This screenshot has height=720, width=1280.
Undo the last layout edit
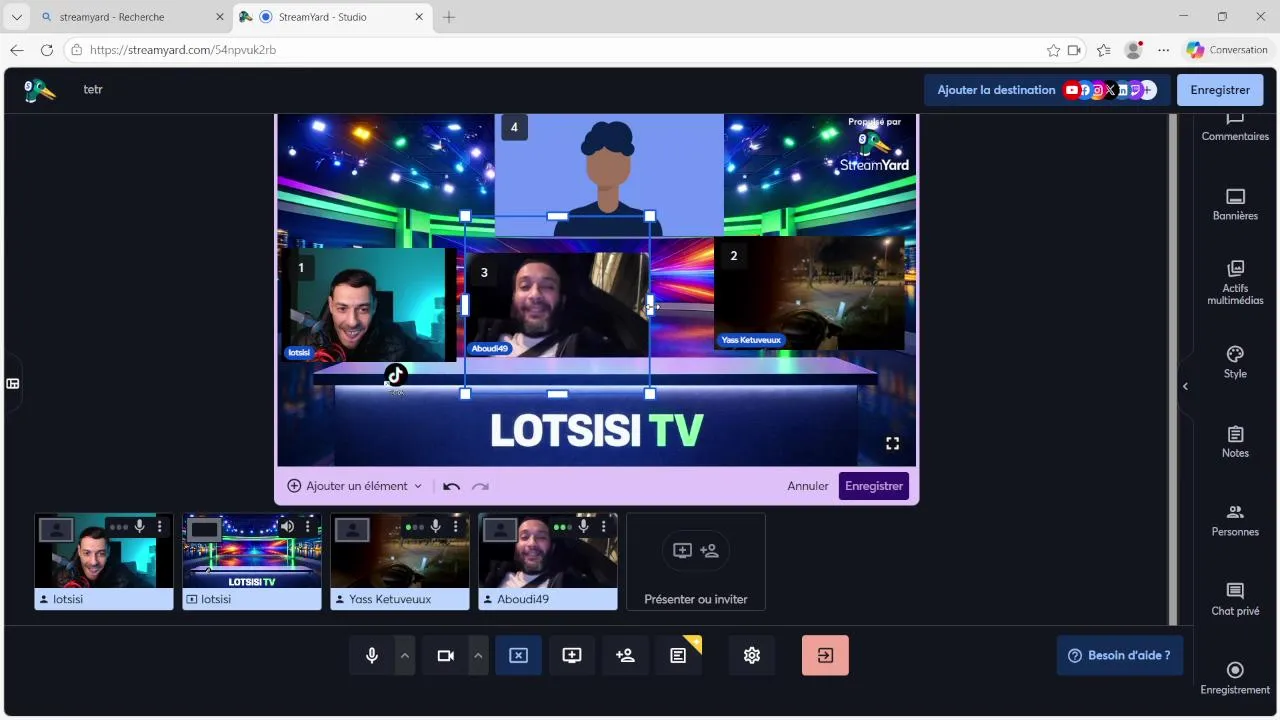tap(451, 486)
